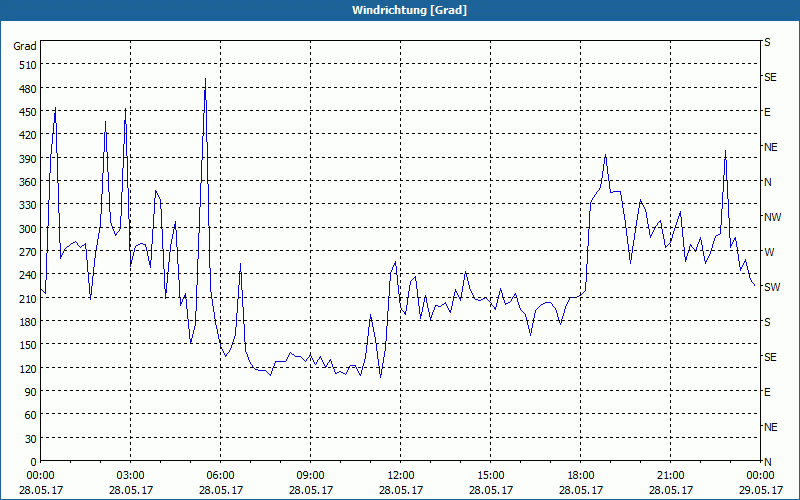Click the N compass label level with 0
800x500 pixels.
[x=767, y=462]
